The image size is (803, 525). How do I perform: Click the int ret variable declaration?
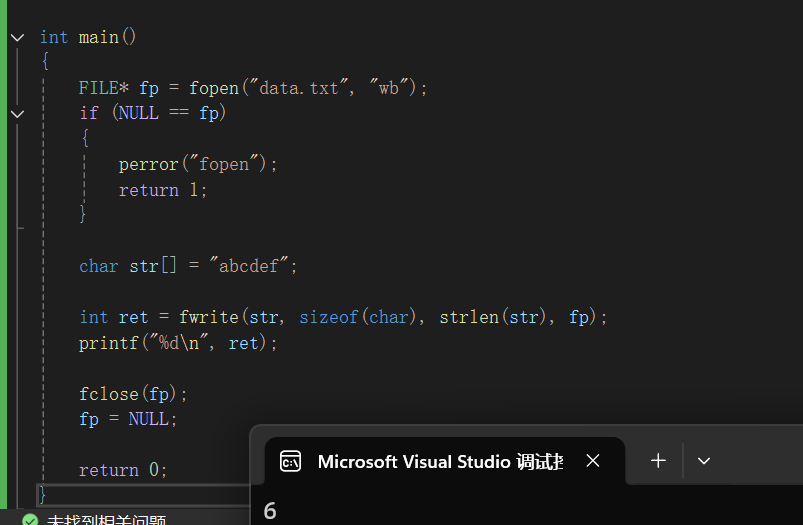click(x=114, y=317)
